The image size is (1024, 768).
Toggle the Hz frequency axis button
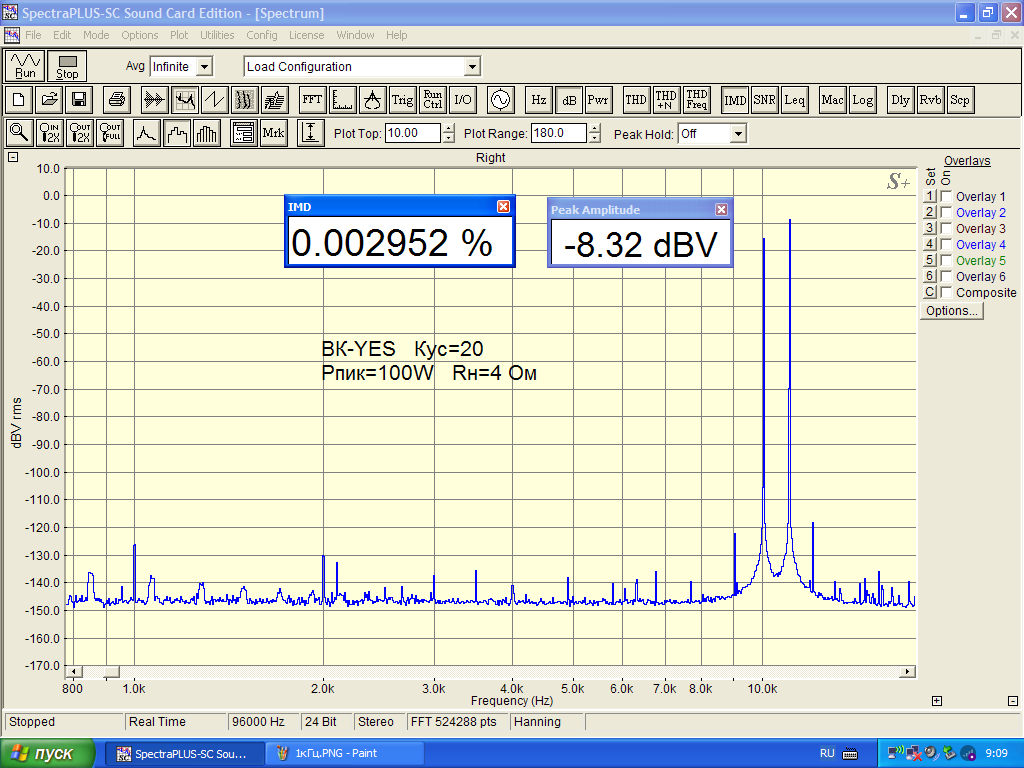(x=539, y=100)
